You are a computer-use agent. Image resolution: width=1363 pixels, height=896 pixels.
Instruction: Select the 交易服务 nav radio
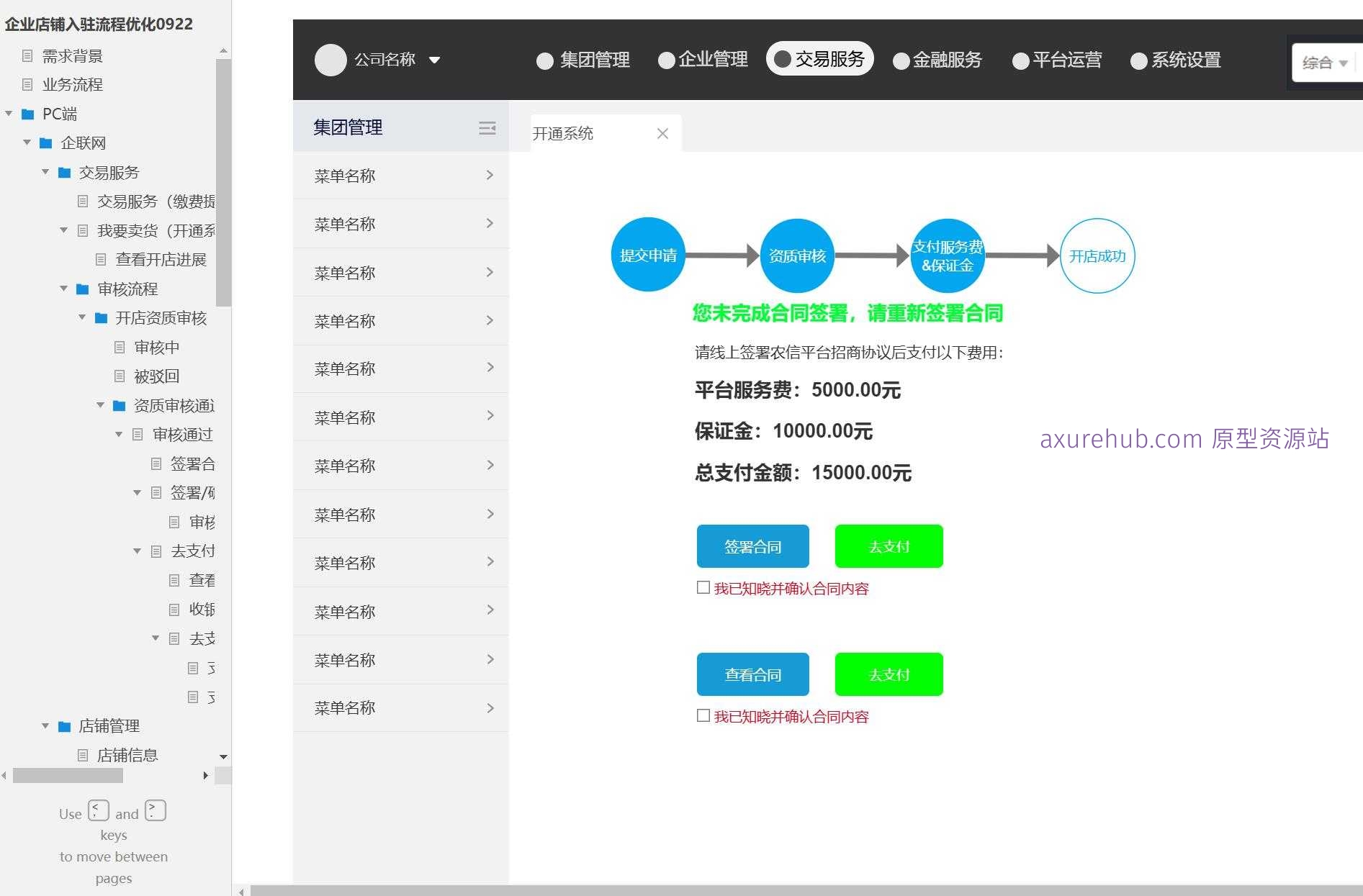tap(783, 60)
